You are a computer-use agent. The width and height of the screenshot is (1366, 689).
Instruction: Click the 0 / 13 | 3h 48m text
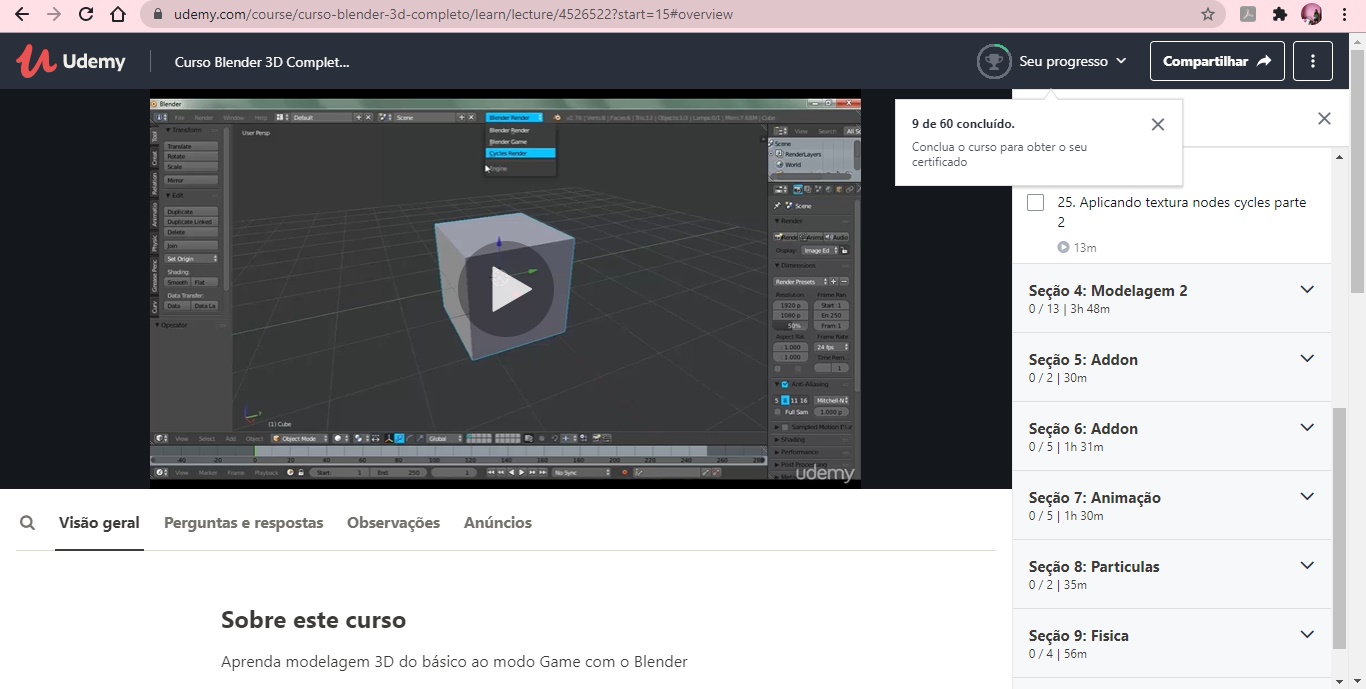1069,309
